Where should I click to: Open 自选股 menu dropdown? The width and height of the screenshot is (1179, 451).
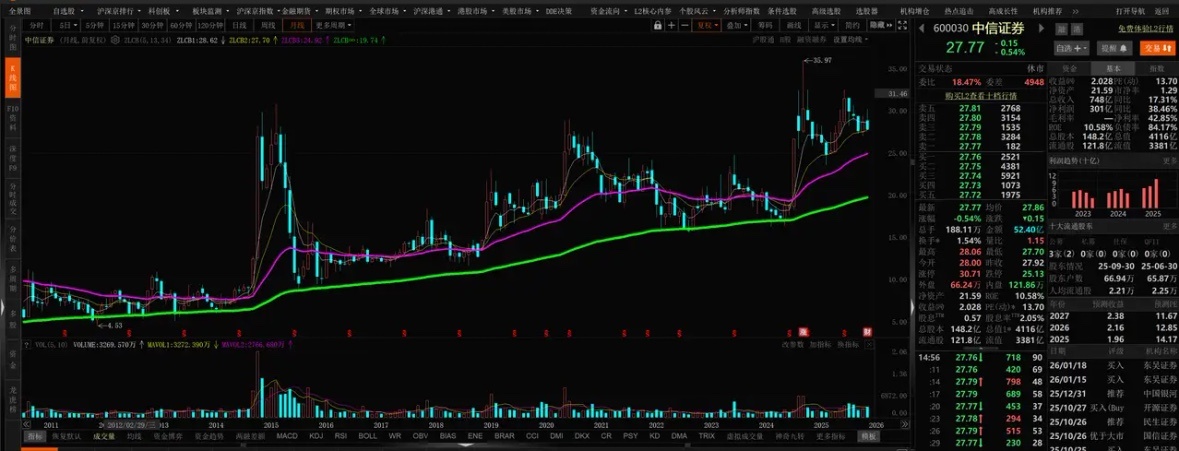(67, 12)
